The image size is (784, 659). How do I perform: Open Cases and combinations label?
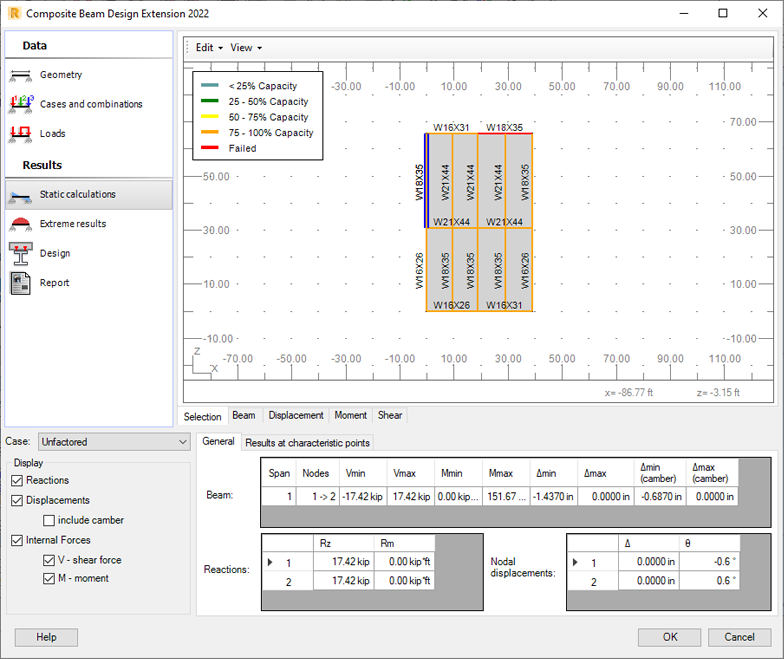[x=91, y=104]
